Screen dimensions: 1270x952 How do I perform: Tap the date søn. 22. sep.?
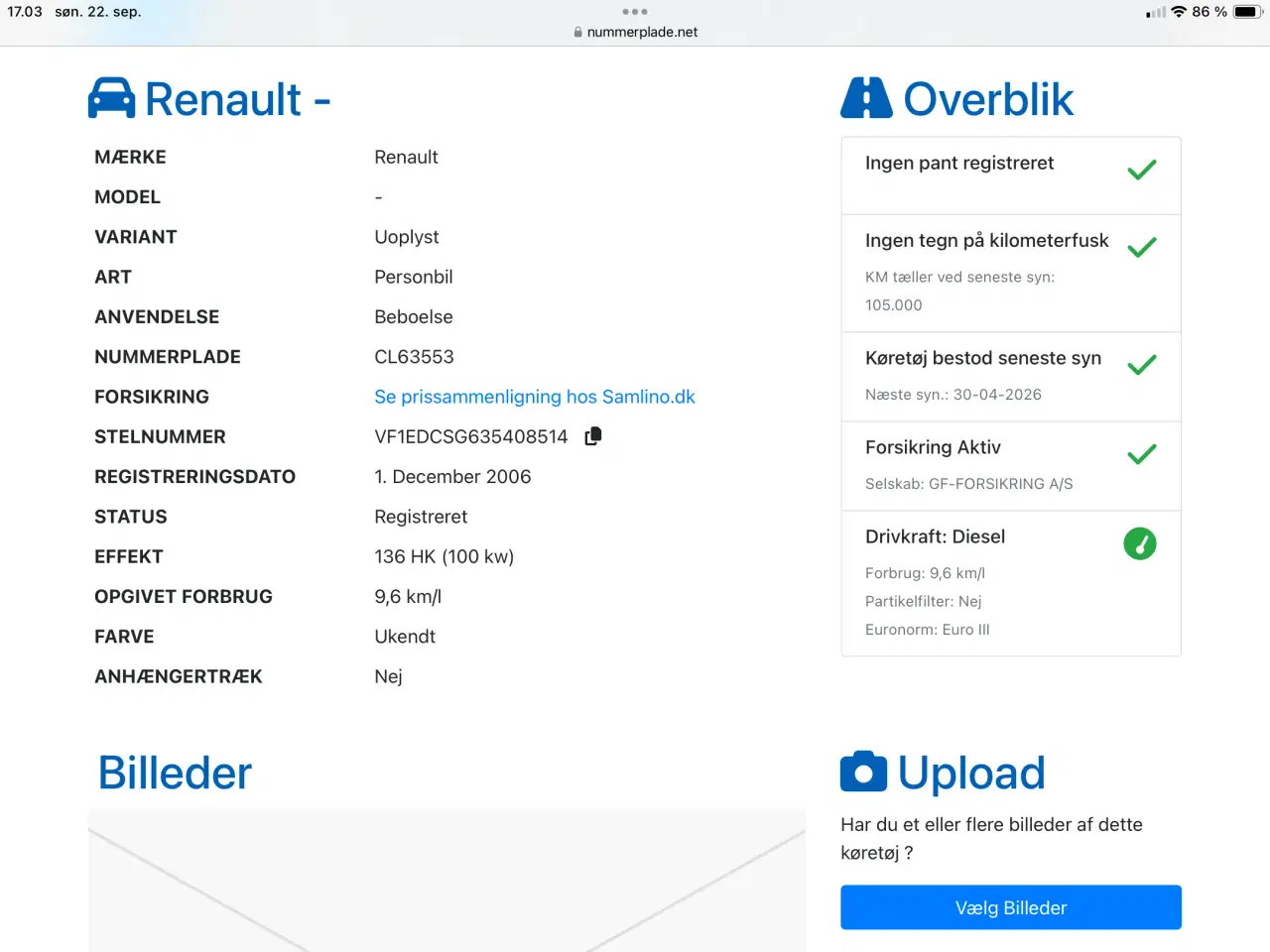click(98, 12)
